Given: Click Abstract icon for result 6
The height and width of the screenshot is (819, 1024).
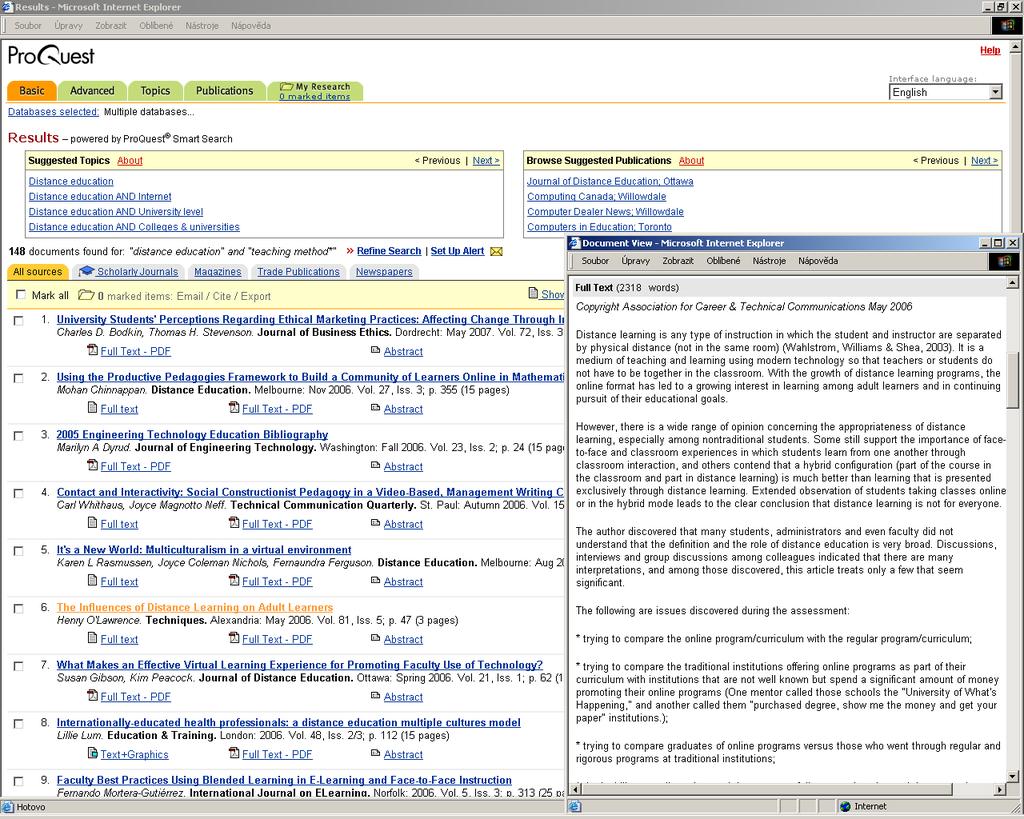Looking at the screenshot, I should click(376, 637).
